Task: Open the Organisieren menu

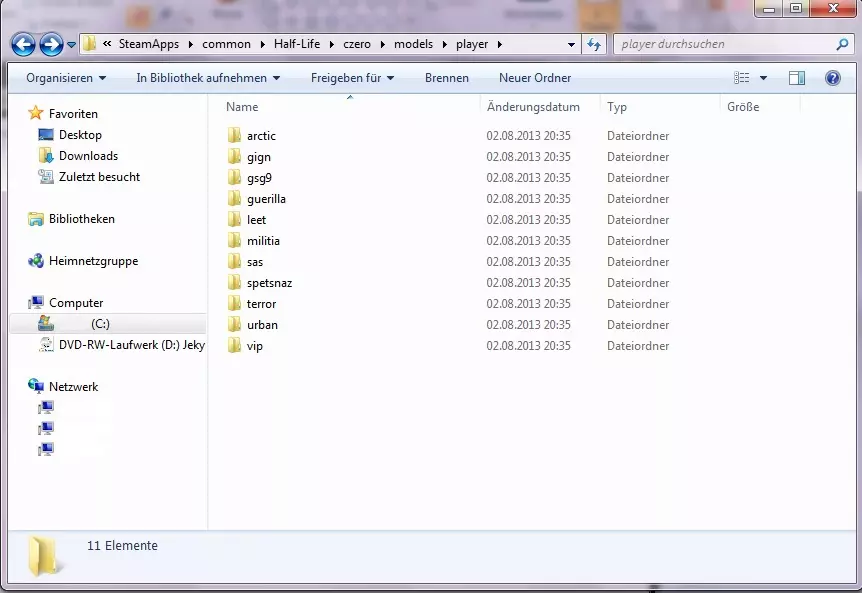Action: [66, 78]
